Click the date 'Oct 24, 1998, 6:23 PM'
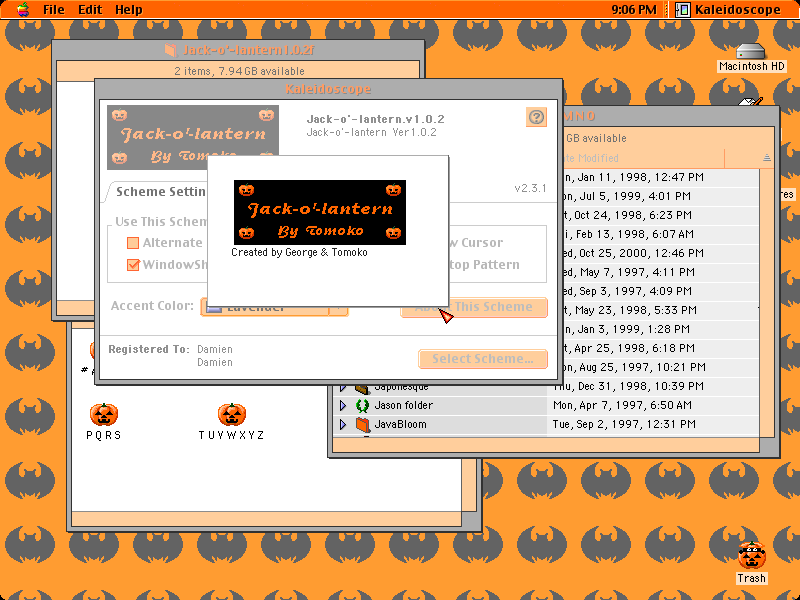The image size is (800, 600). coord(633,215)
